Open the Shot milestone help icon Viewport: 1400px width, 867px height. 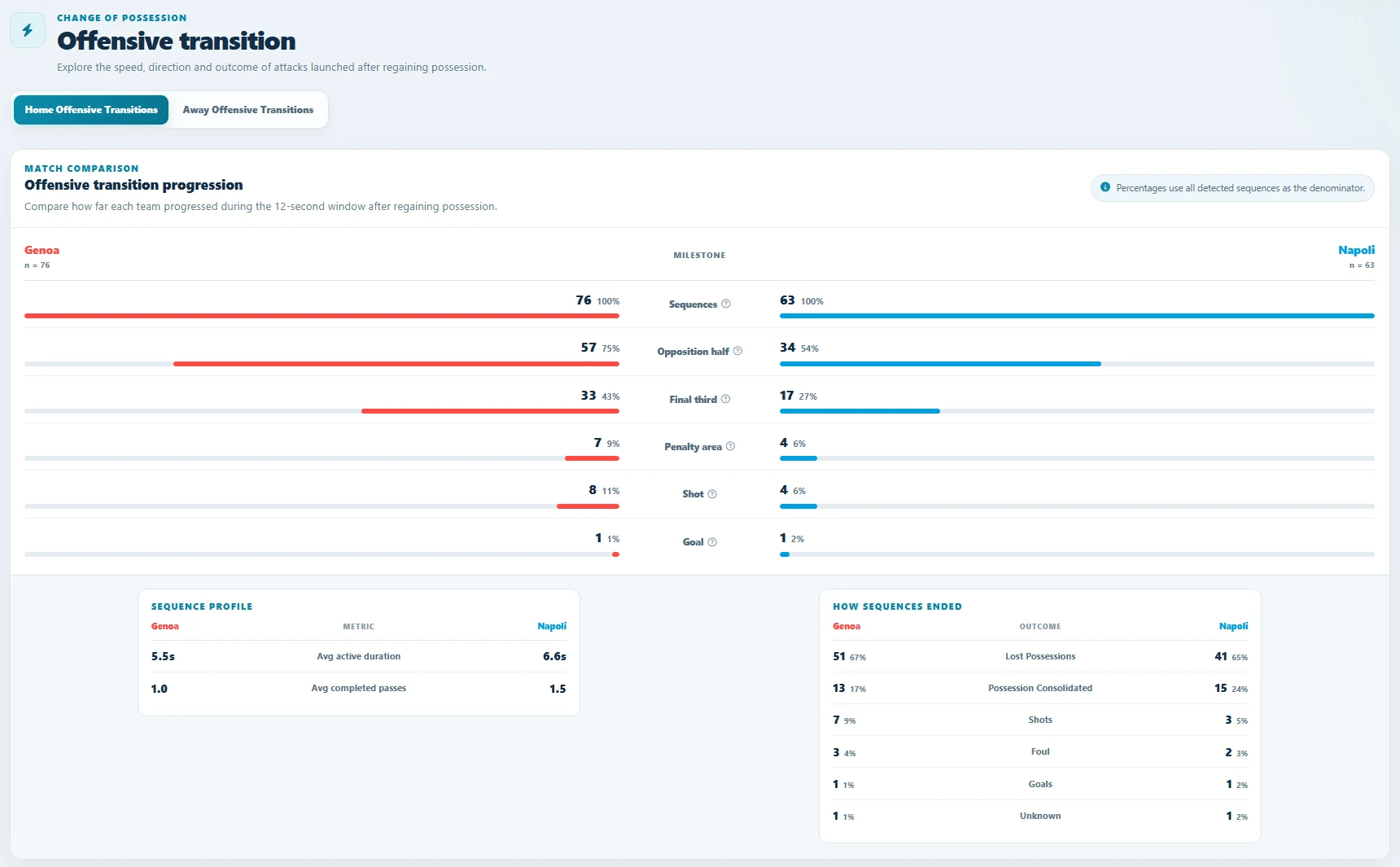[x=712, y=494]
